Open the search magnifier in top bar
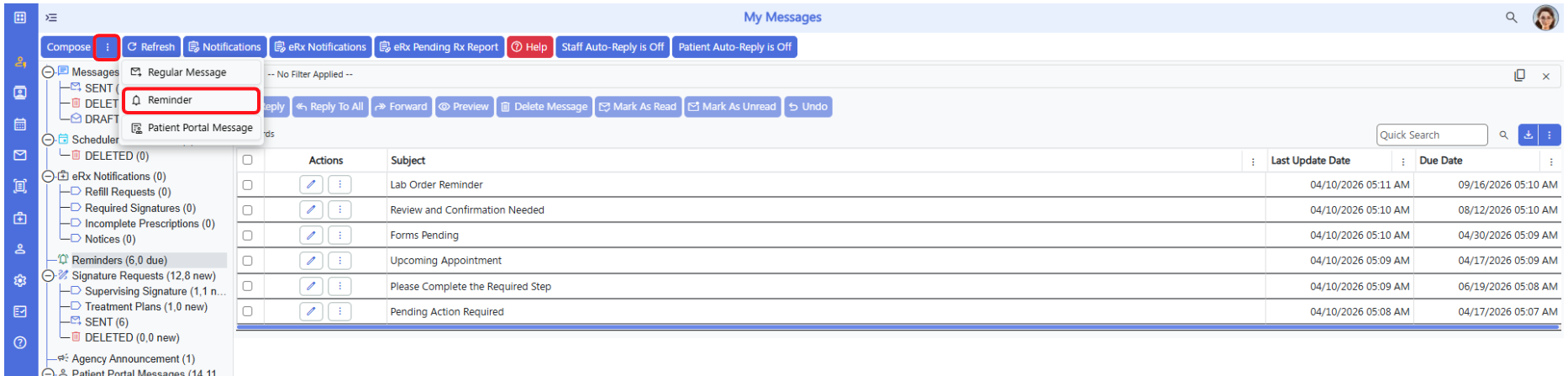Screen dimensions: 1568x376 1511,17
